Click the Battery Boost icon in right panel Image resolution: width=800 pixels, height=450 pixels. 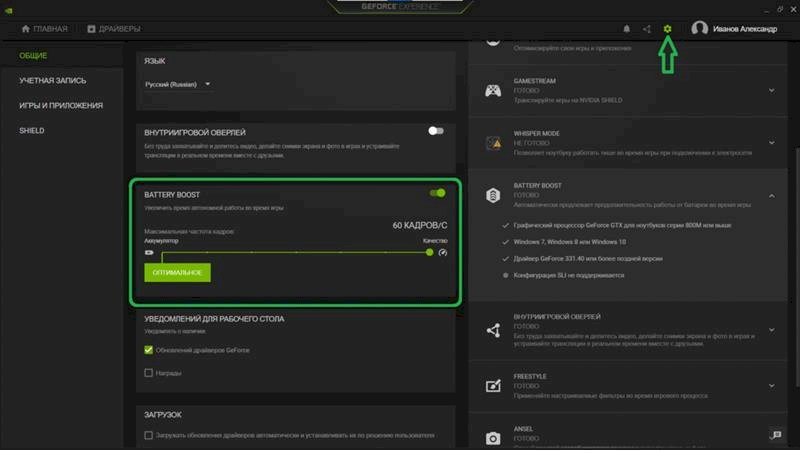point(493,196)
